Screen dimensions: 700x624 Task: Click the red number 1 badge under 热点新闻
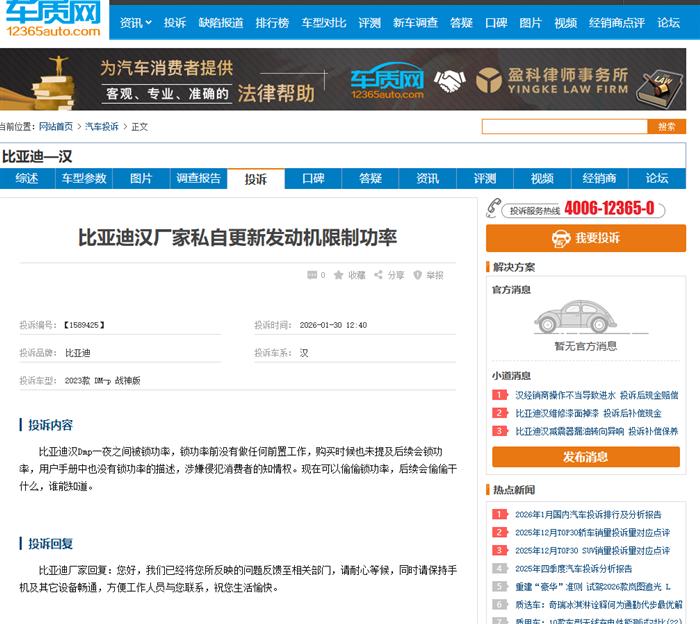tap(500, 515)
